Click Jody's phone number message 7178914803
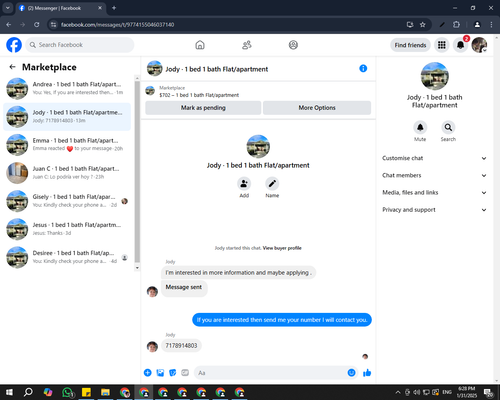 pyautogui.click(x=181, y=346)
